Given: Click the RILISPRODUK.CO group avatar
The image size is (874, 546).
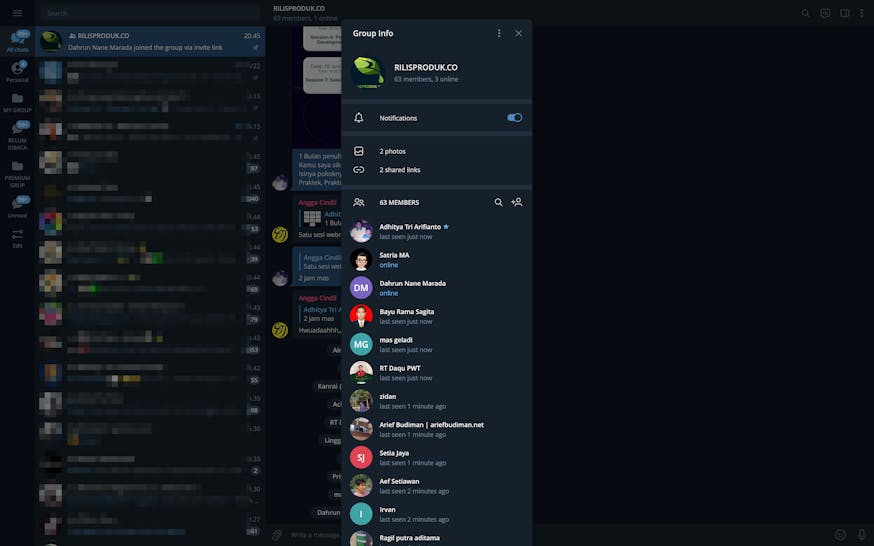Looking at the screenshot, I should (367, 72).
